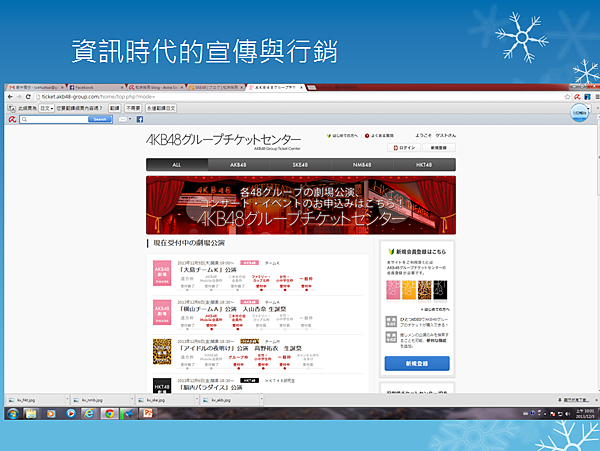Open the kv_akb.jpg downloaded file
The image size is (600, 451).
click(x=231, y=400)
